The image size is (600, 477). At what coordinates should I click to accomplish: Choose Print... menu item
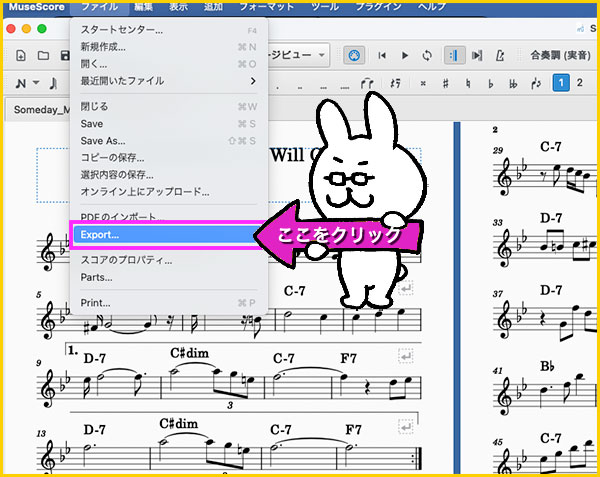tap(169, 303)
